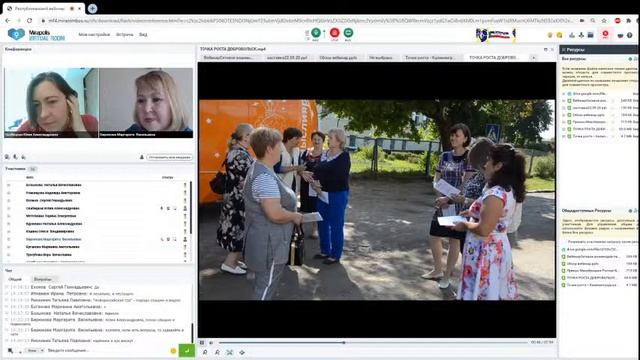Pause the ТОЧКА РОСТА video playback

(202, 342)
